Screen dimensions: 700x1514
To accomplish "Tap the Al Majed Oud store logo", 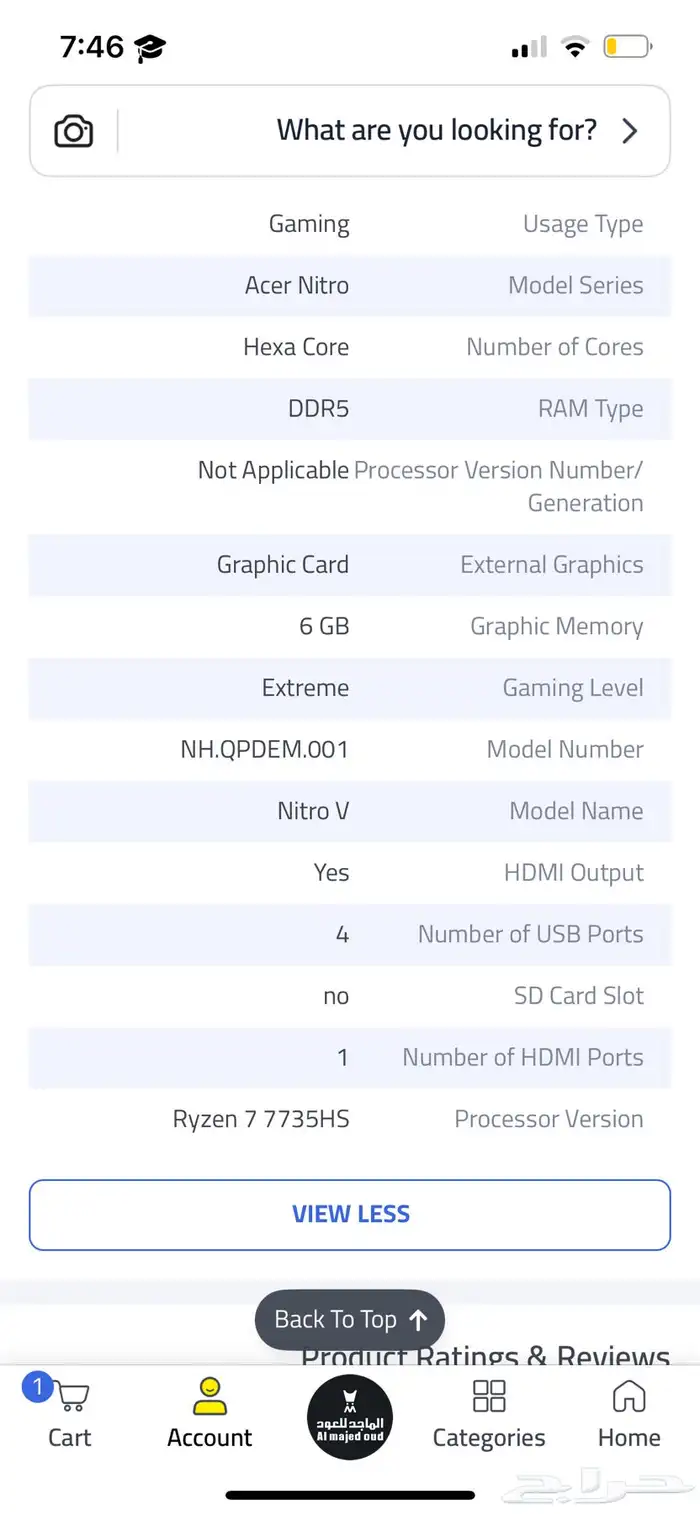I will (x=350, y=1417).
